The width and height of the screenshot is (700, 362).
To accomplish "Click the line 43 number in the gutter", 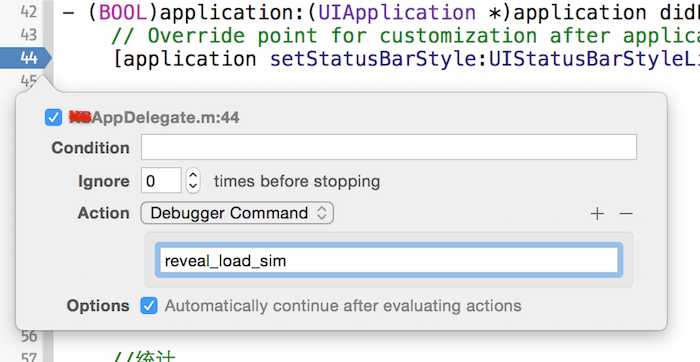I will click(x=29, y=35).
